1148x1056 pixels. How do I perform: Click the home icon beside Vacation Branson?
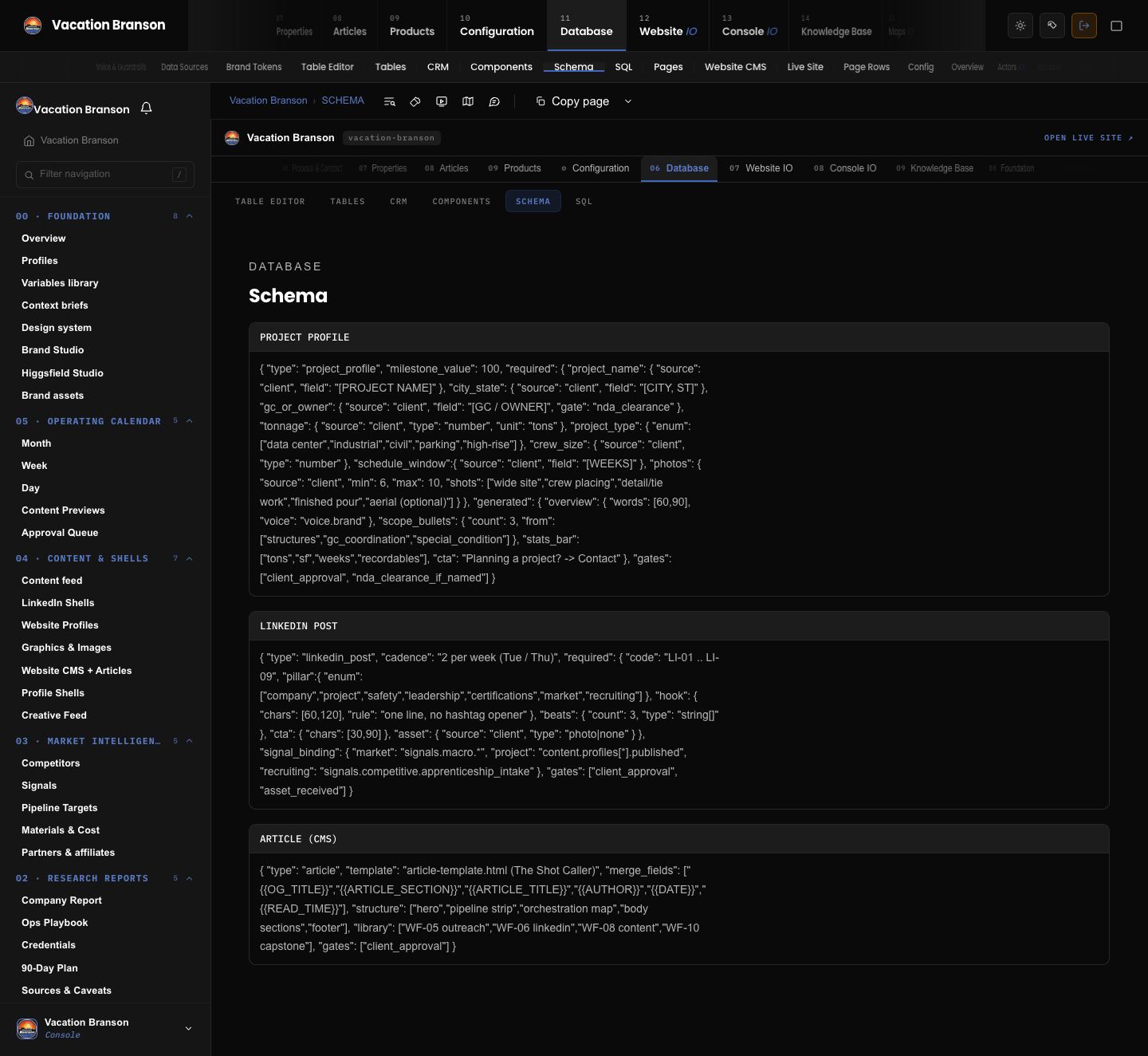(x=29, y=140)
